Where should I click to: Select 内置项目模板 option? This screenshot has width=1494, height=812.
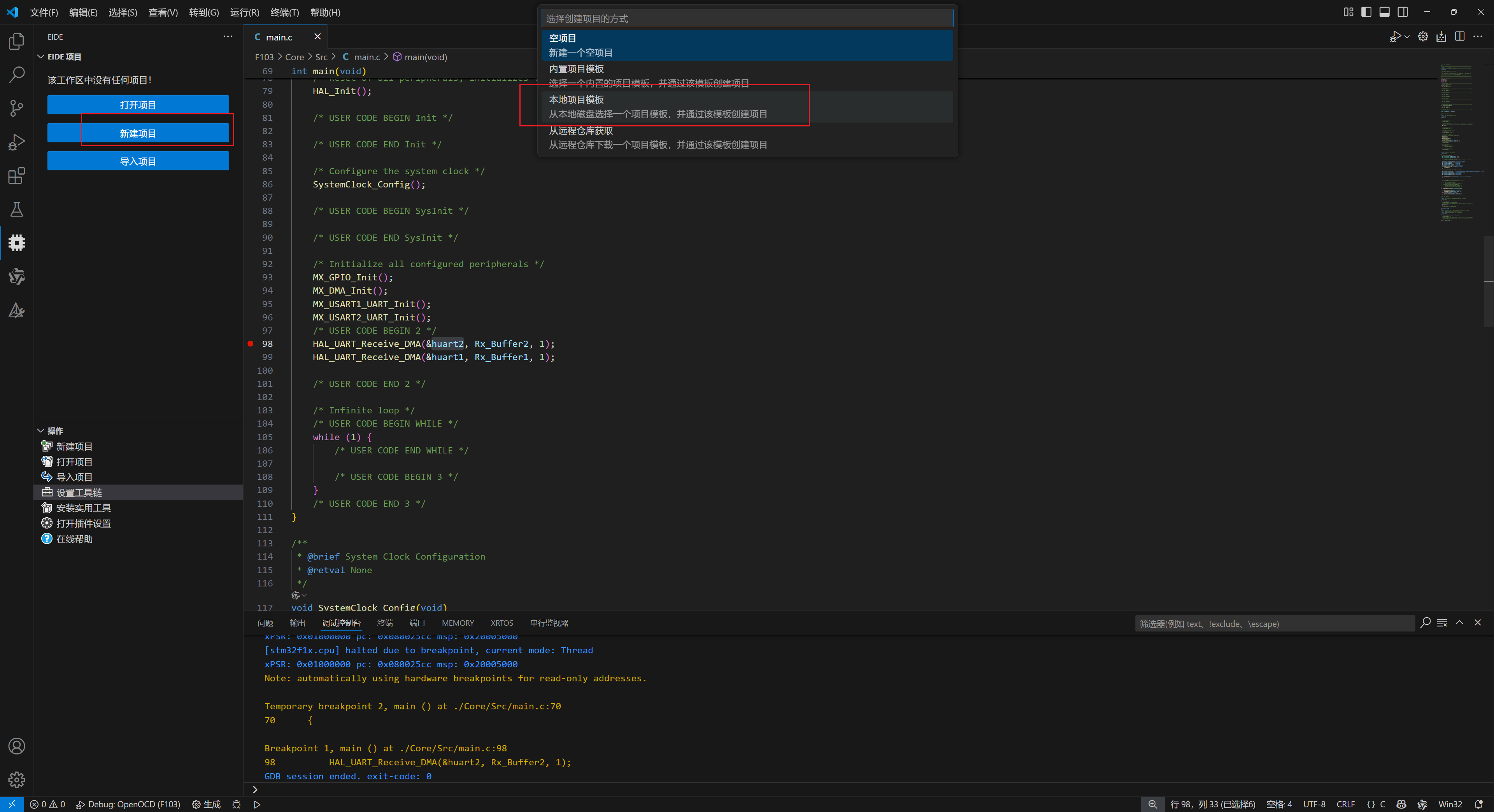tap(747, 76)
